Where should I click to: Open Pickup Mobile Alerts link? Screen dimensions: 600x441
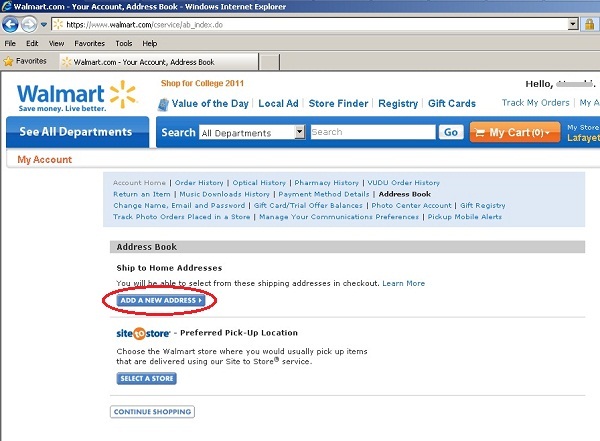pos(465,217)
